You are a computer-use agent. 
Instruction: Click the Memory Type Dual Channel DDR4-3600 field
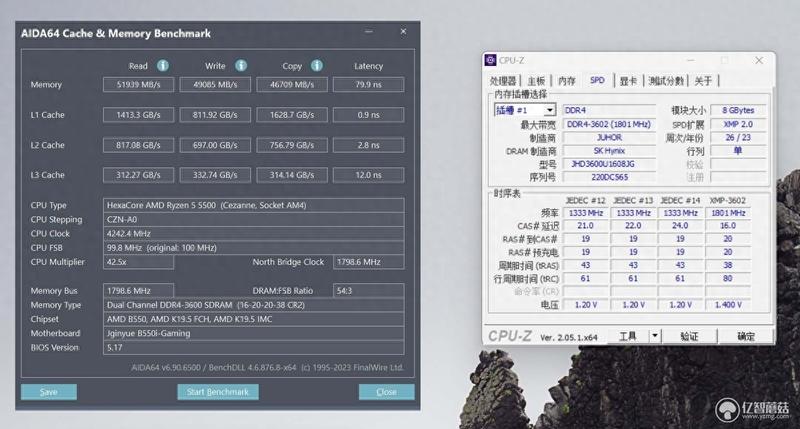coord(254,305)
